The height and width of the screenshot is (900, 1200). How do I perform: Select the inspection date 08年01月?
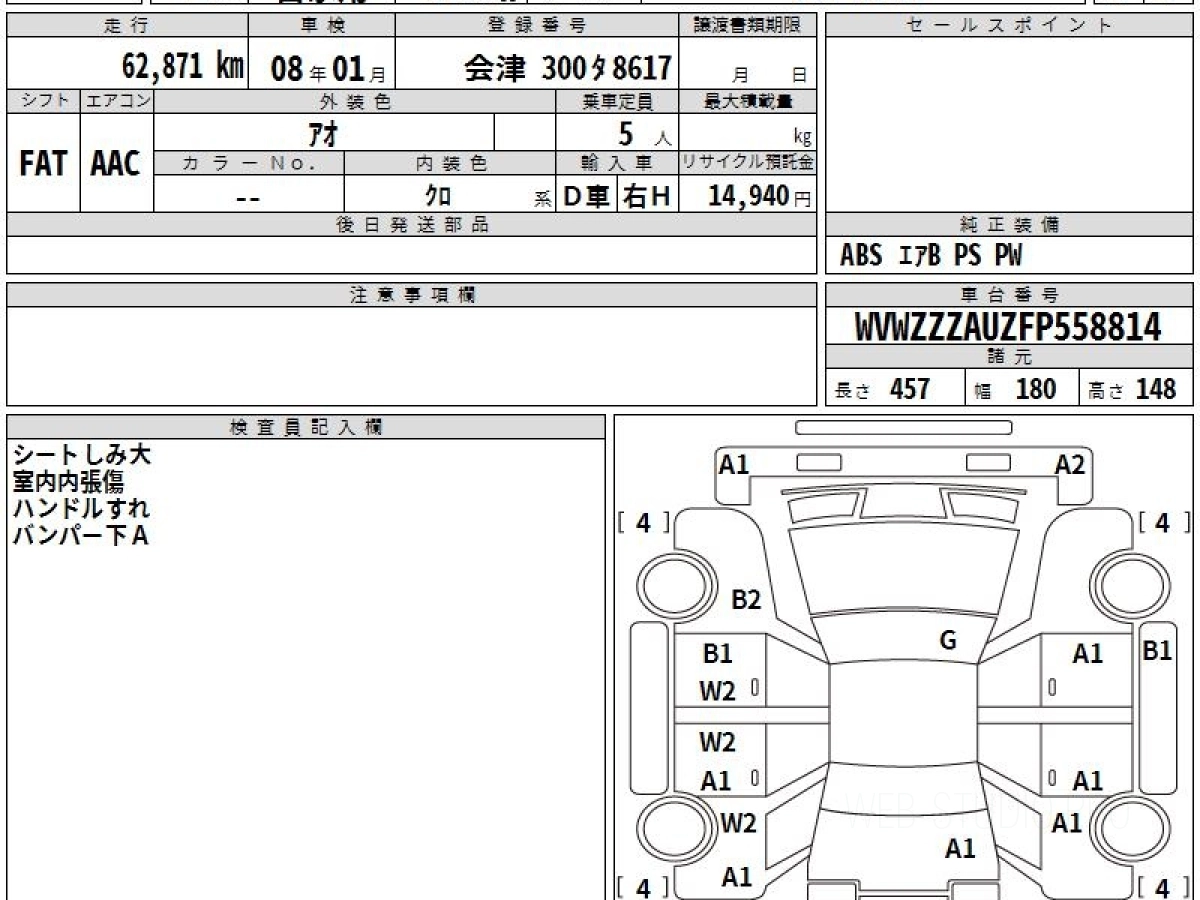point(328,68)
